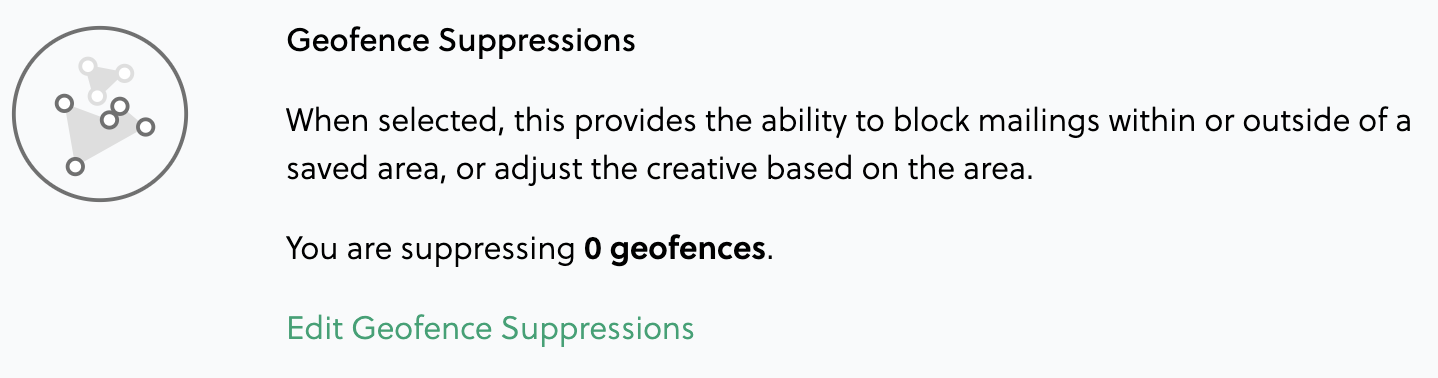This screenshot has height=378, width=1438.
Task: Click the faded top-left node in the icon
Action: point(88,66)
